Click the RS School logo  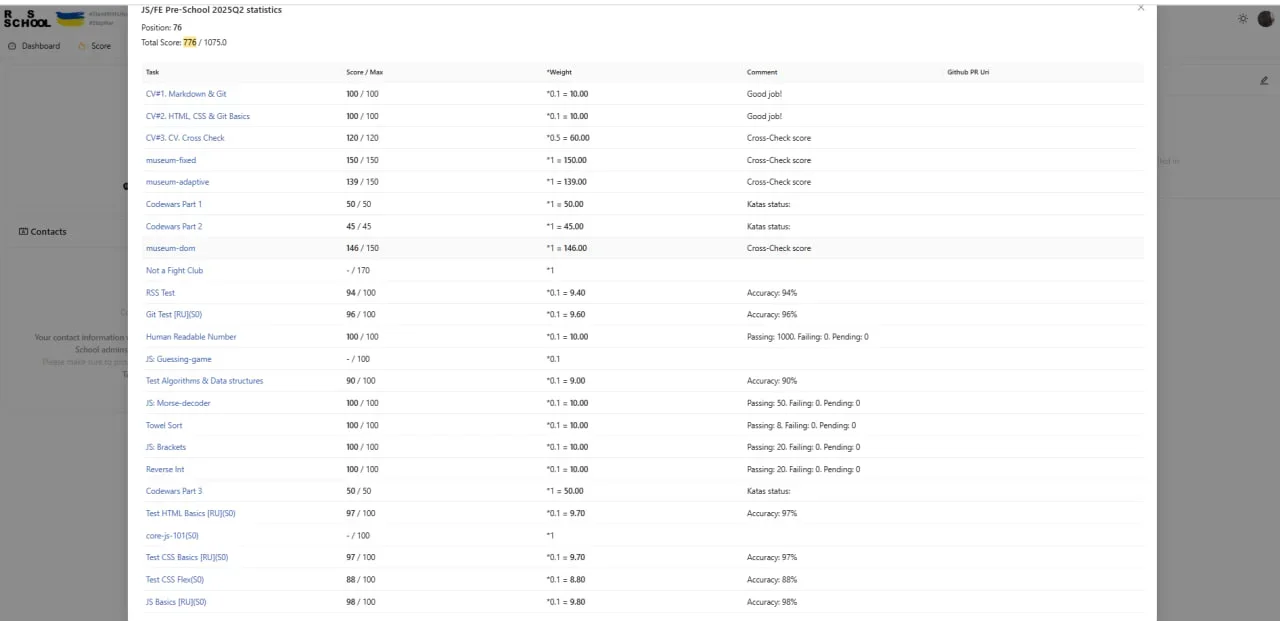point(27,18)
